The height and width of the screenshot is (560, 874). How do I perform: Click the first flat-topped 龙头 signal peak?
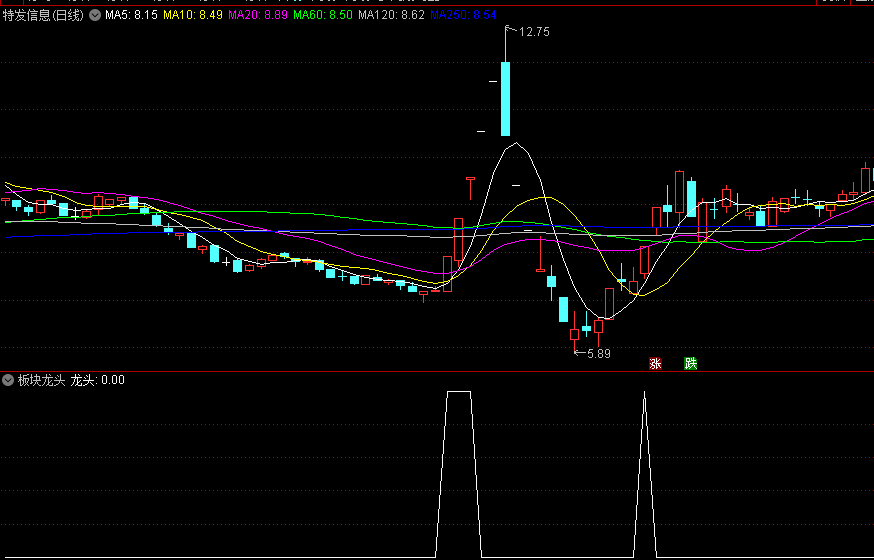[x=458, y=392]
